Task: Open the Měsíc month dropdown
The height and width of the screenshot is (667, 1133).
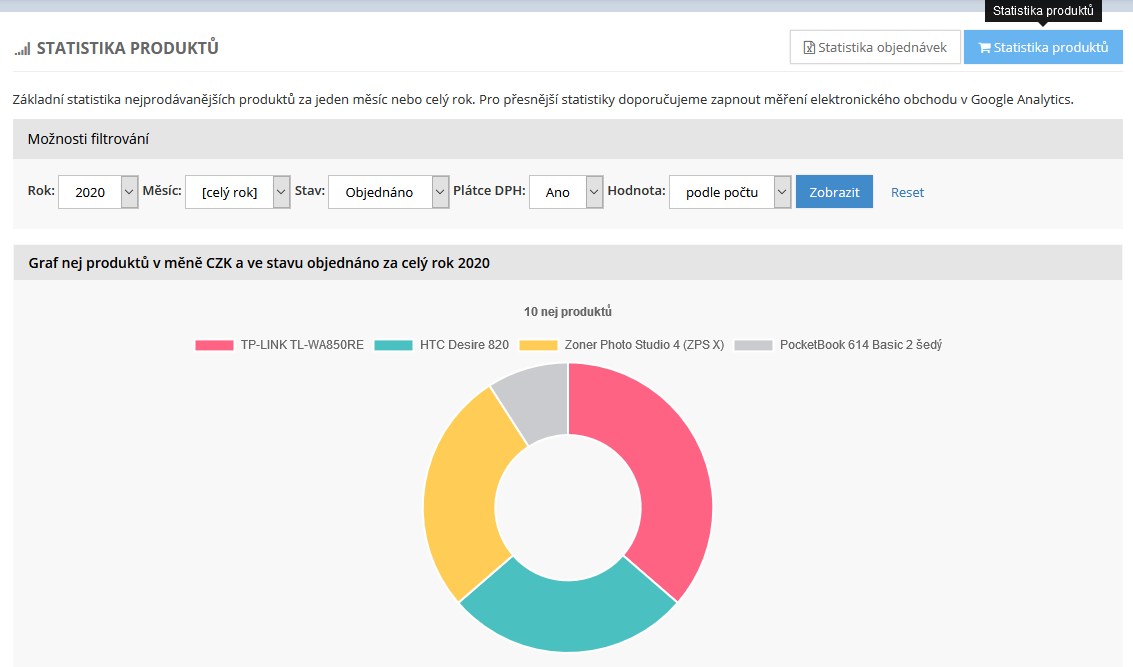Action: 237,192
